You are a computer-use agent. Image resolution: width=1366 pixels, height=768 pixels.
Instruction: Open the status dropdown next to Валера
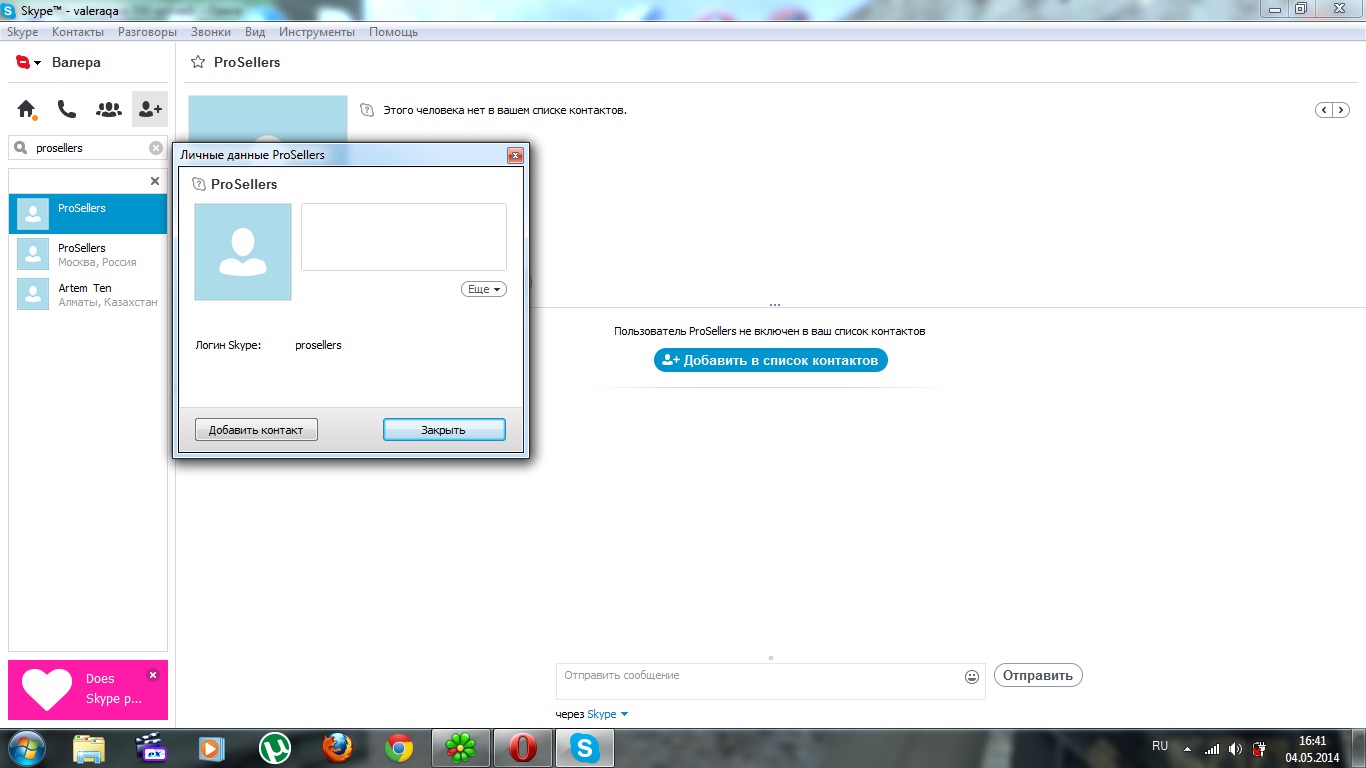coord(37,63)
